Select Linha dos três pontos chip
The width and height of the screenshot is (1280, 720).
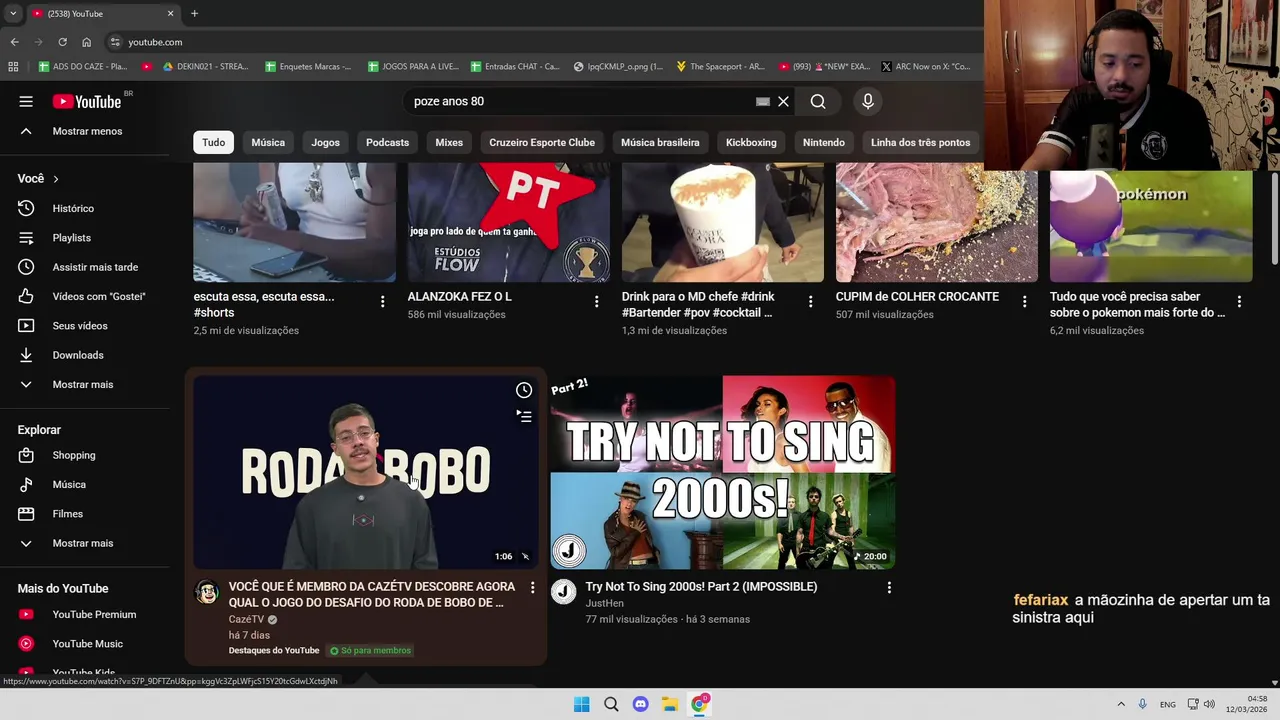[920, 142]
